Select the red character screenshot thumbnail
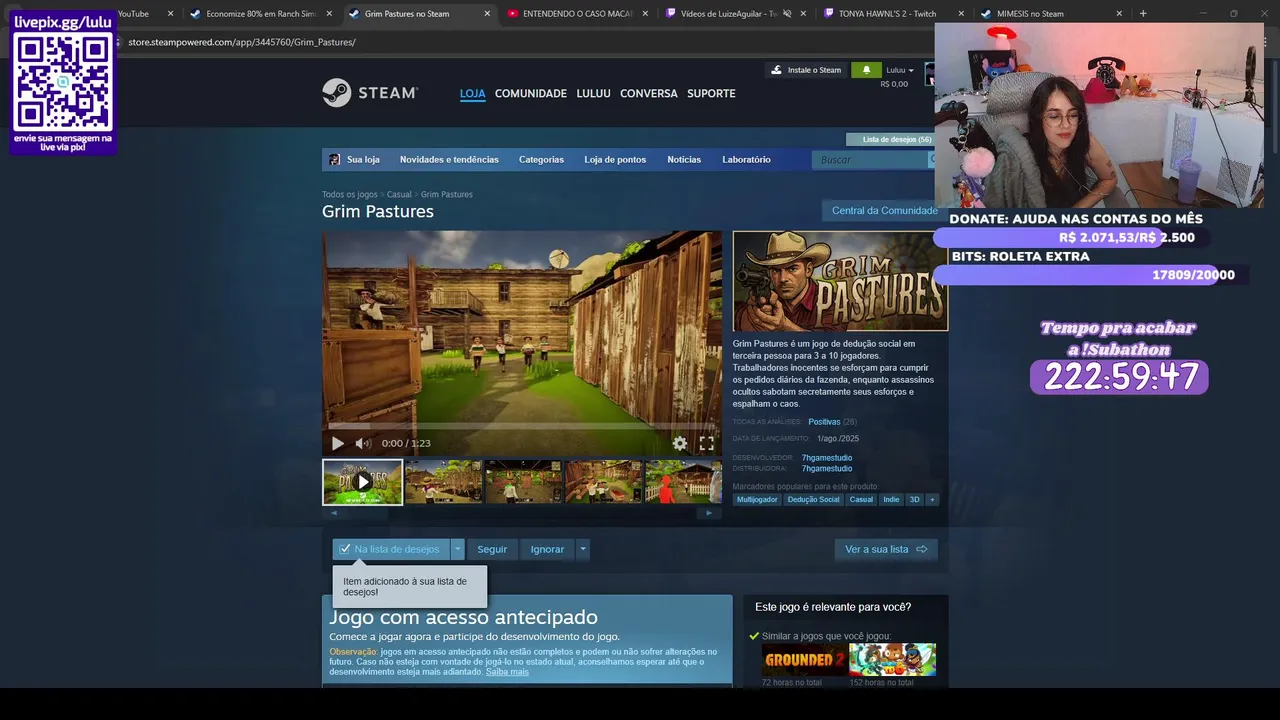Image resolution: width=1280 pixels, height=720 pixels. [x=683, y=482]
